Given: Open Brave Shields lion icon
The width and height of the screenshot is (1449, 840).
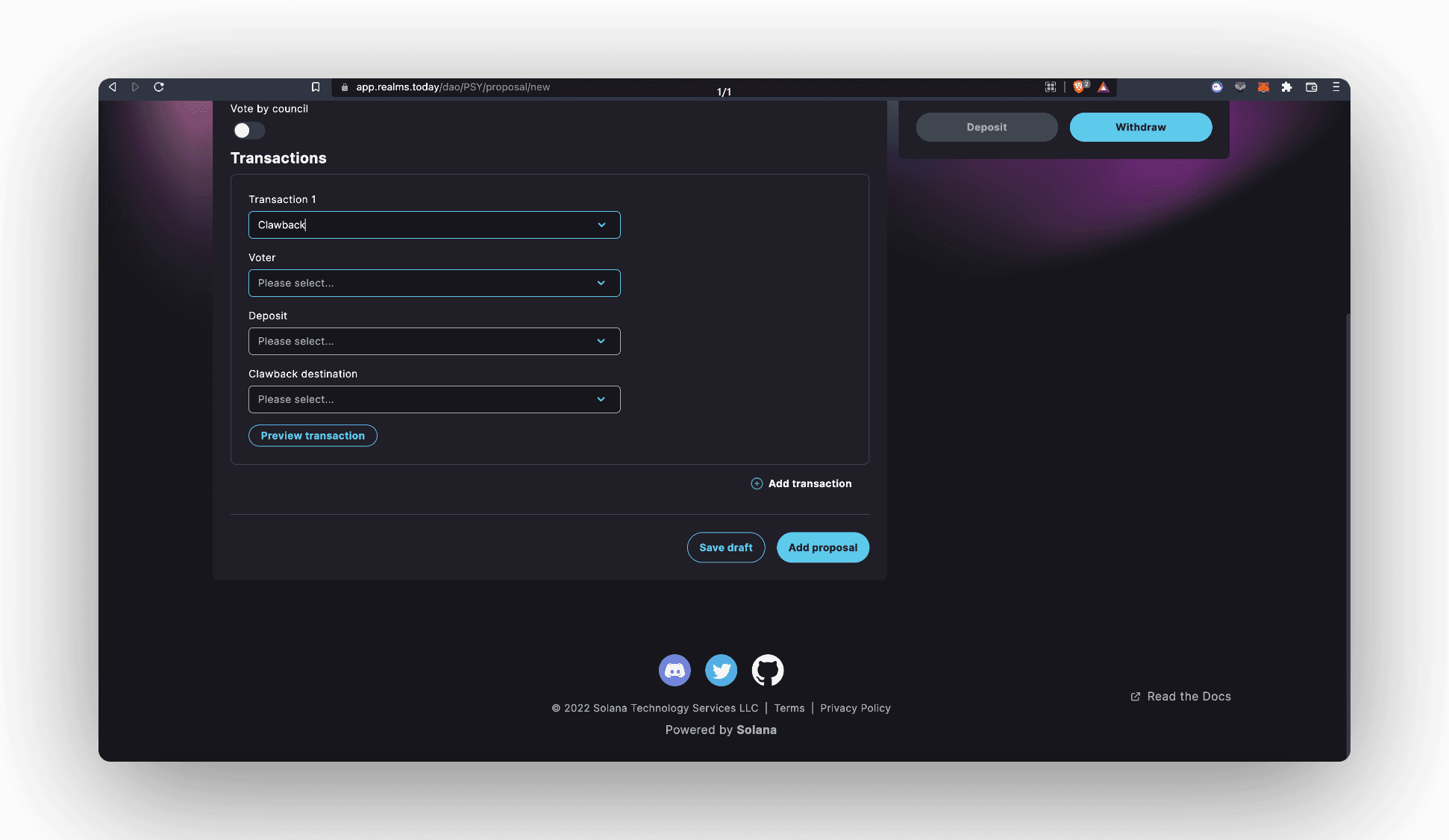Looking at the screenshot, I should coord(1079,87).
